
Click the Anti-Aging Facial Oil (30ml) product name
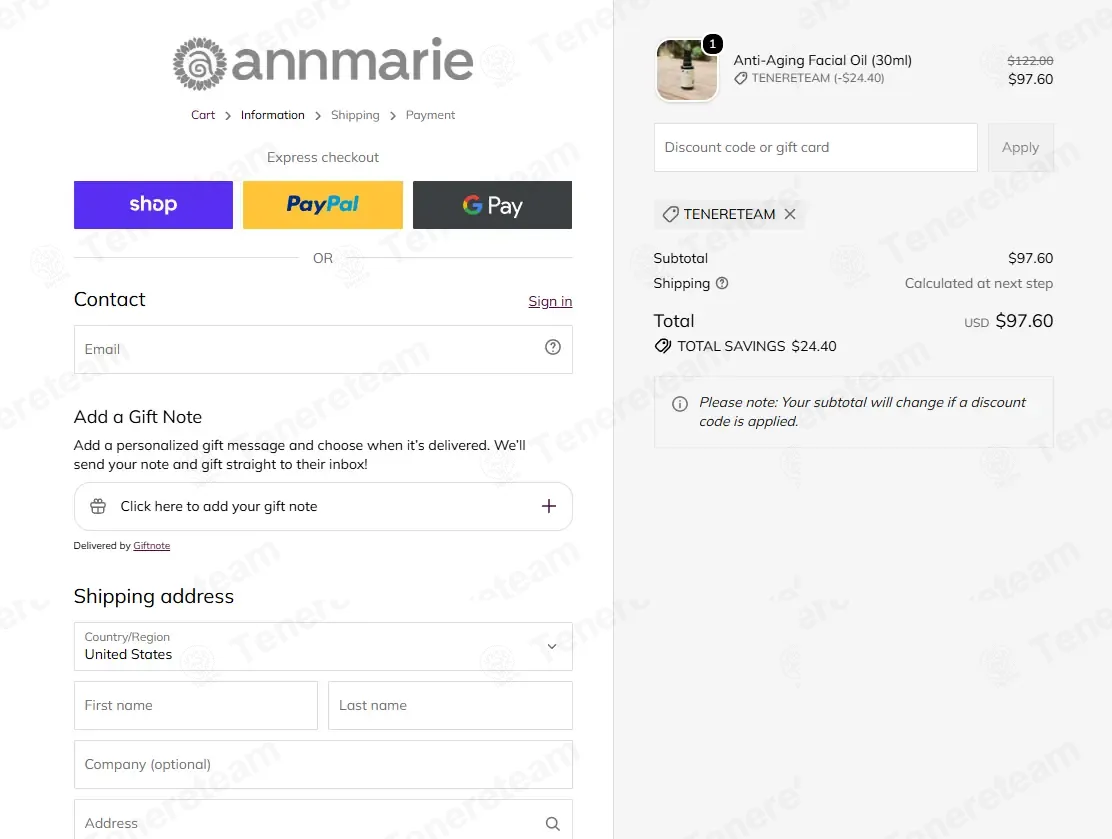[823, 60]
